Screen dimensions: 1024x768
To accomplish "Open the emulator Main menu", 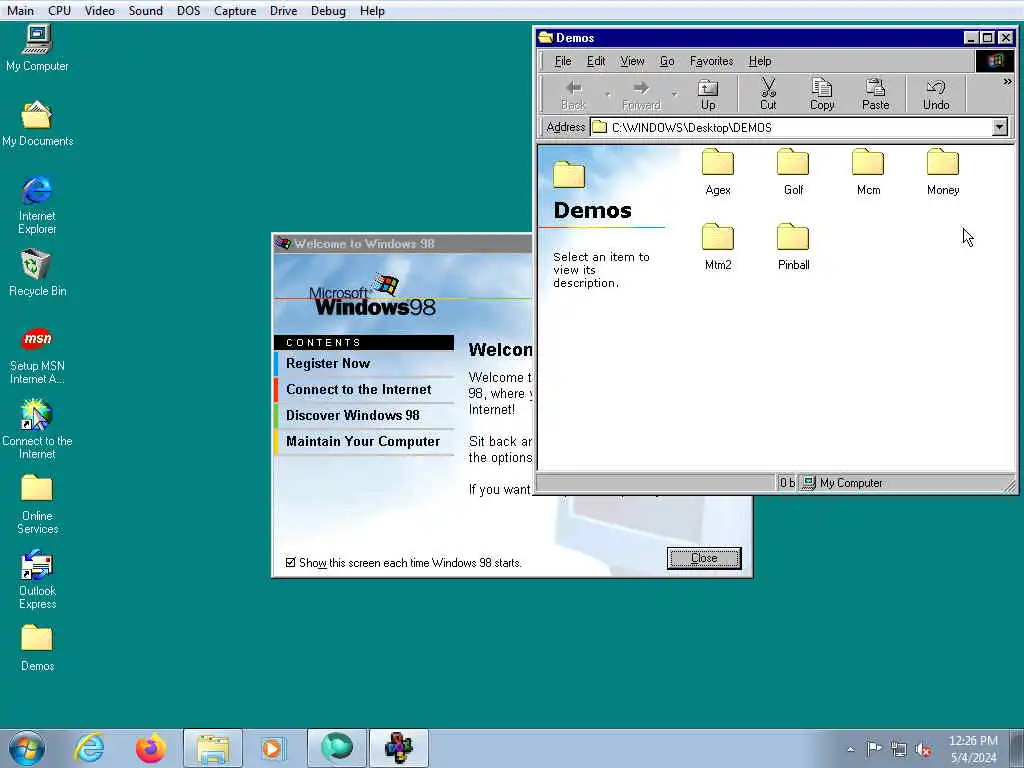I will pos(20,10).
